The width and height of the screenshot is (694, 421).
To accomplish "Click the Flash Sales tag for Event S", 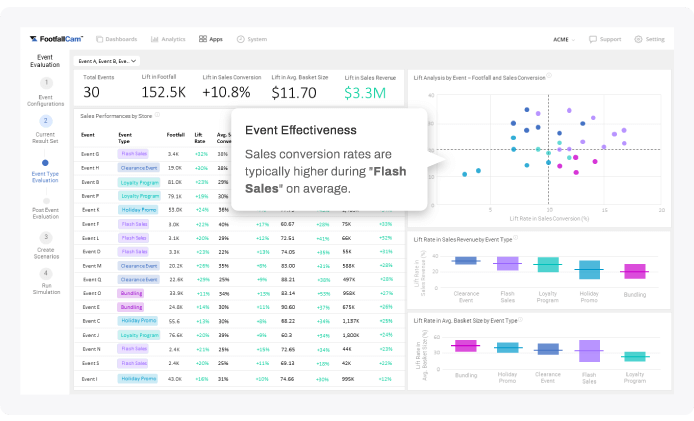I will [x=133, y=363].
